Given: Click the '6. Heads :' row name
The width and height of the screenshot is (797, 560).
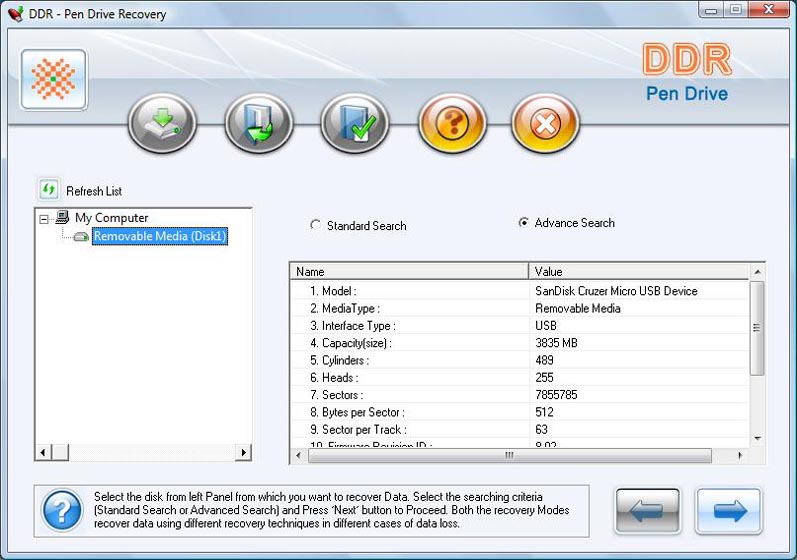Looking at the screenshot, I should click(334, 378).
